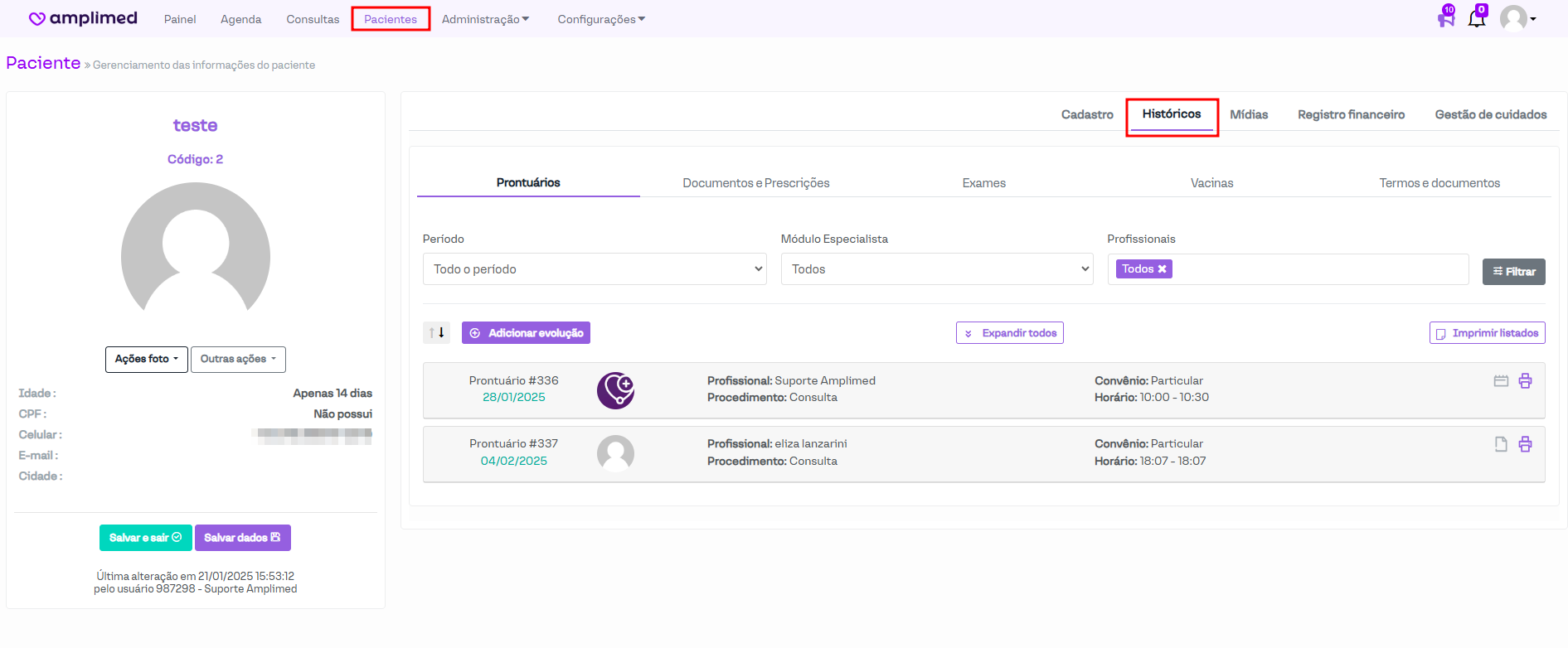The image size is (1568, 648).
Task: Print Prontuário #337 using printer icon
Action: click(1525, 444)
